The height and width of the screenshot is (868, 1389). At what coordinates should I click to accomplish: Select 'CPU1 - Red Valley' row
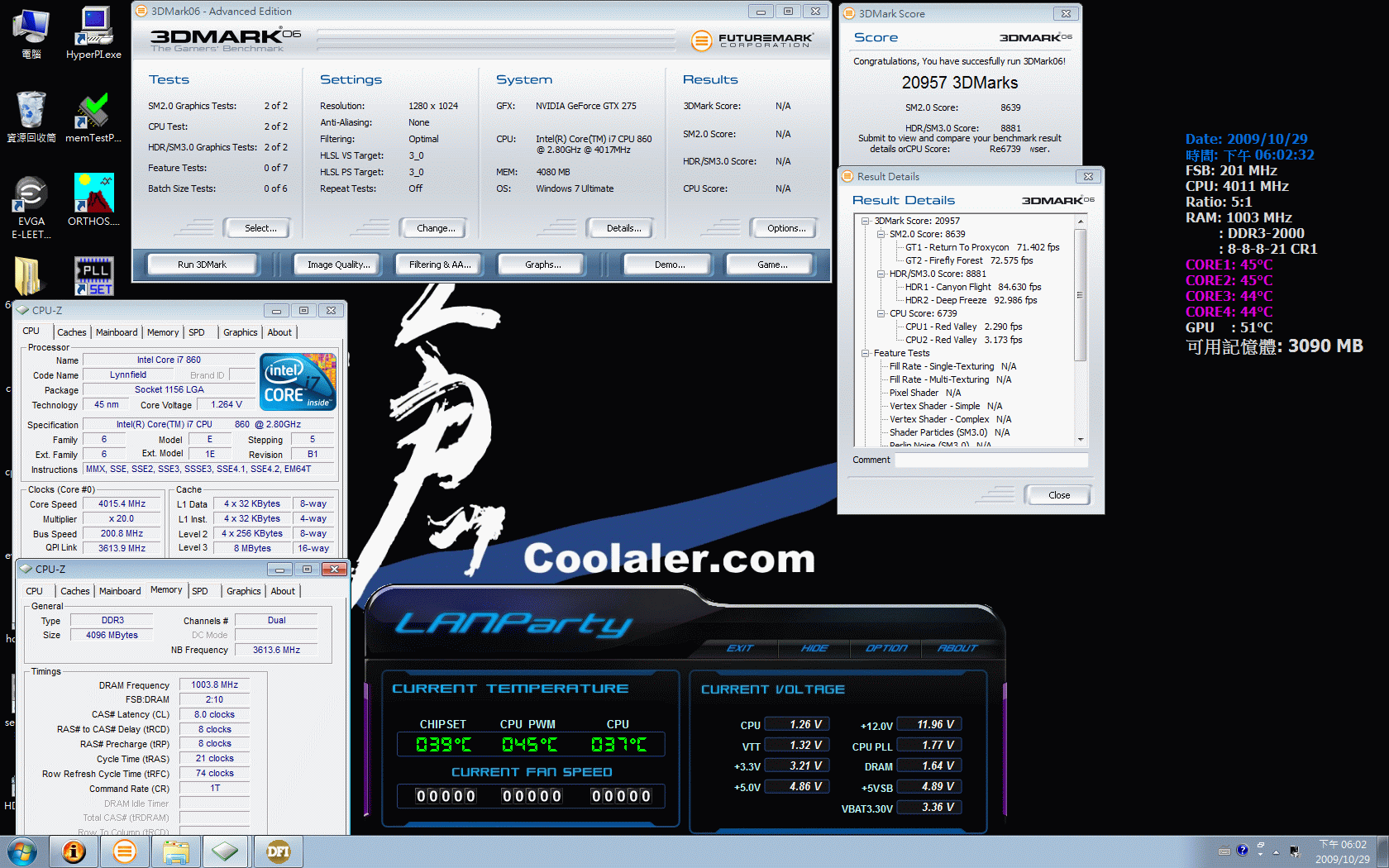tap(963, 327)
